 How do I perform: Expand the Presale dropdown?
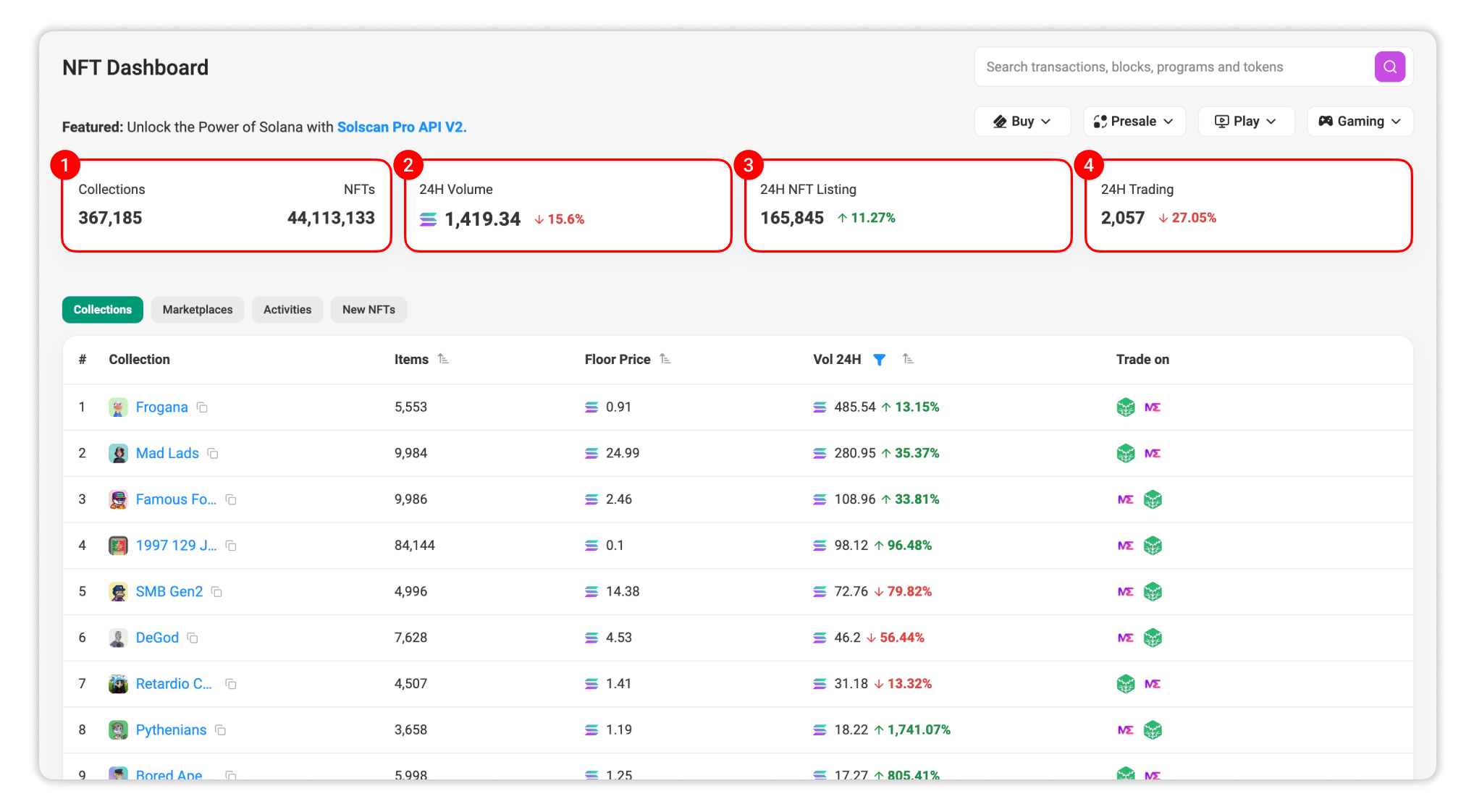(x=1134, y=121)
